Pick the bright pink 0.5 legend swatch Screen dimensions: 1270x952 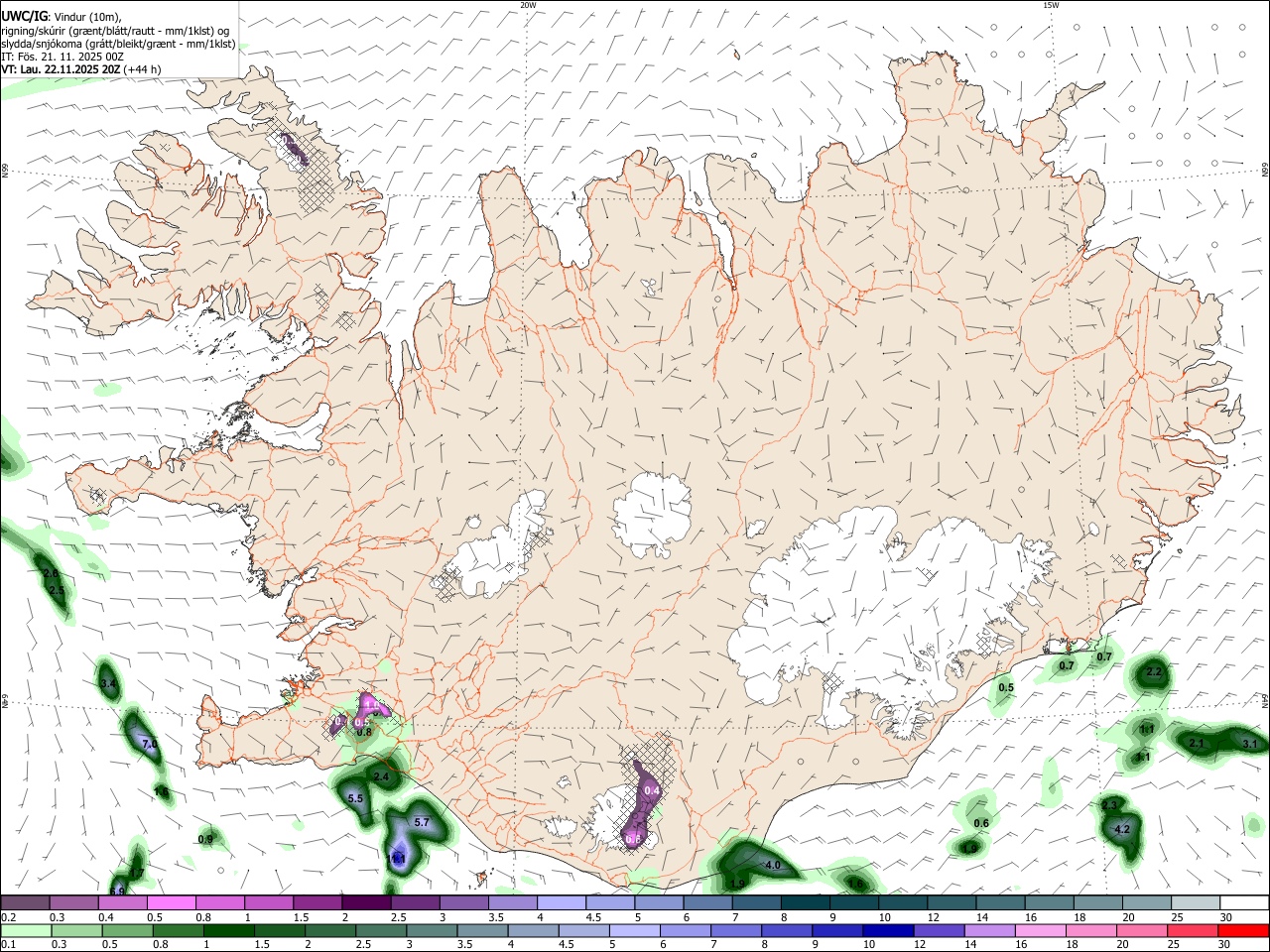(171, 903)
